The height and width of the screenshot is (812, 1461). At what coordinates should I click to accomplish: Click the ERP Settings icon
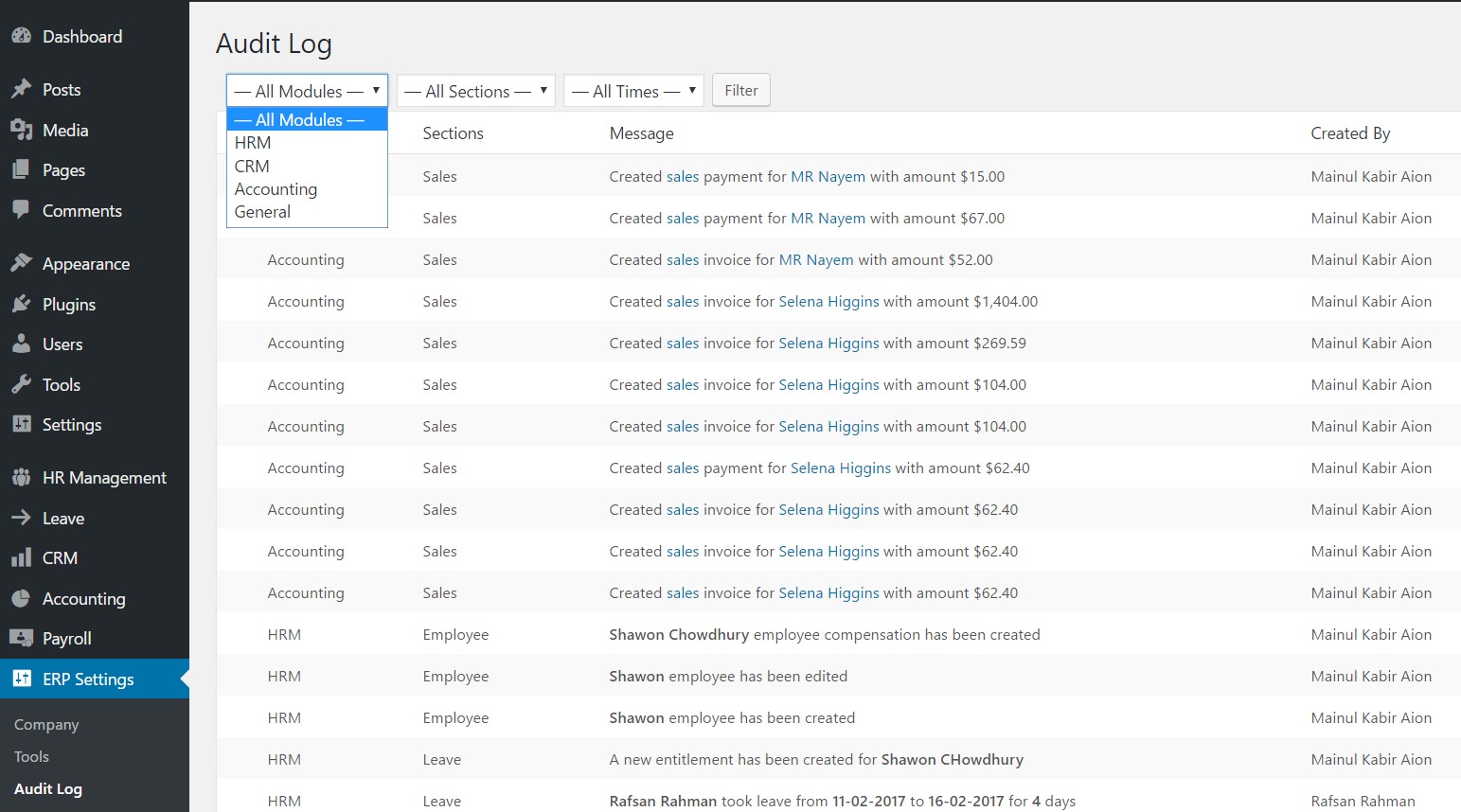pyautogui.click(x=21, y=679)
